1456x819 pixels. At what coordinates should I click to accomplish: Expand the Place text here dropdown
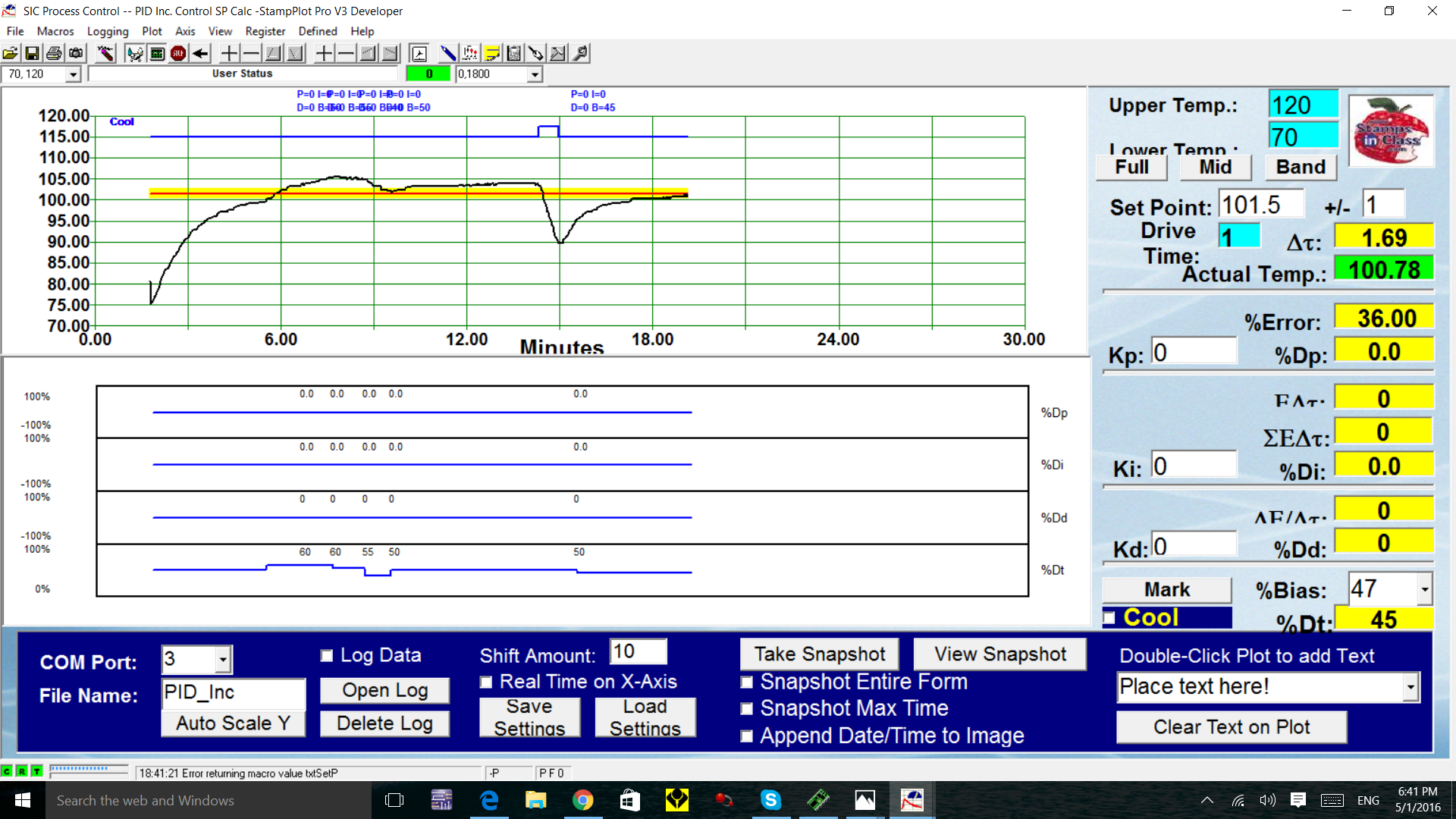tap(1410, 688)
